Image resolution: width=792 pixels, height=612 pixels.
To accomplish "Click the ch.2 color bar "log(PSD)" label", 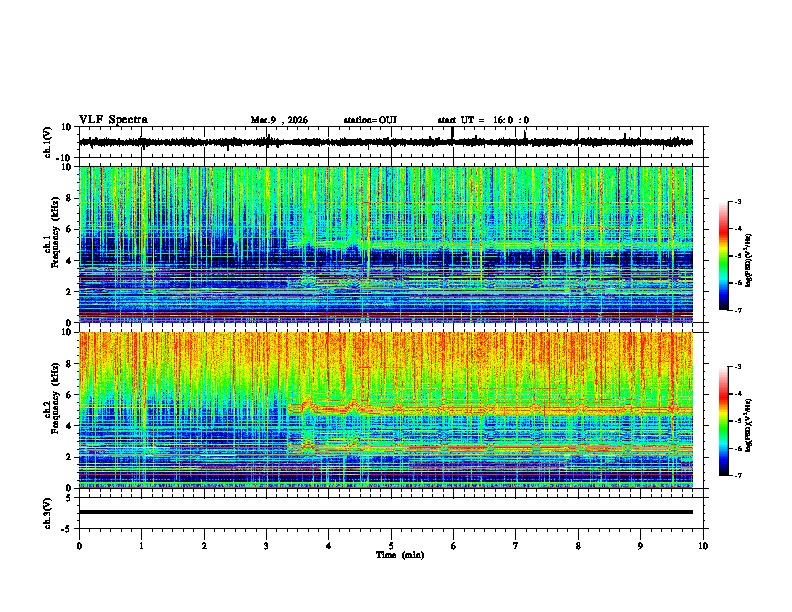I will click(749, 425).
